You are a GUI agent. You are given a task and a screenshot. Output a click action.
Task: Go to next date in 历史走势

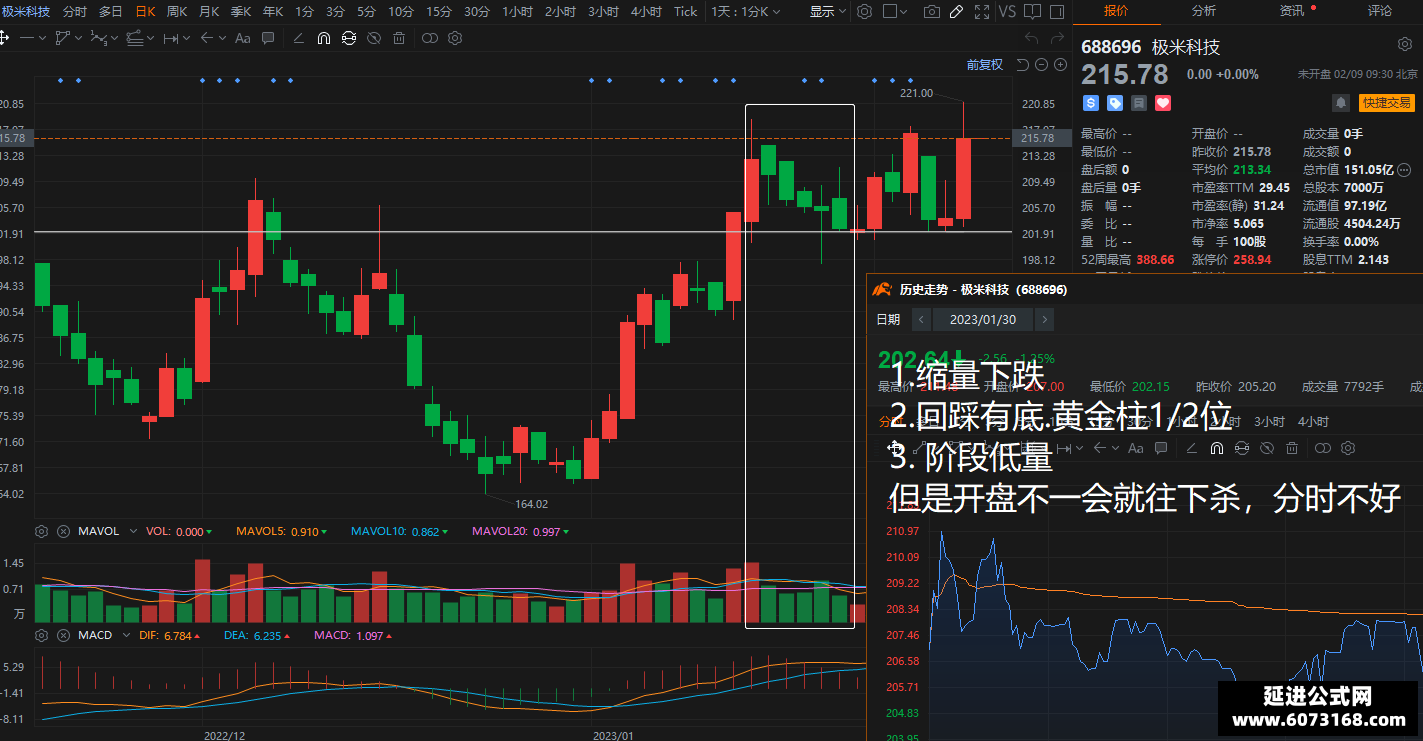coord(1044,320)
